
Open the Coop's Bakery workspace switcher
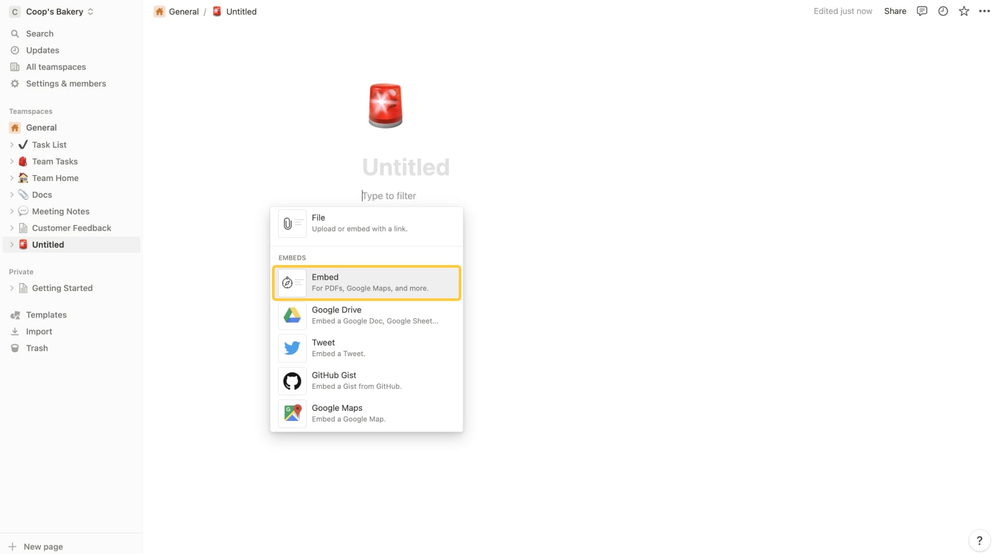pos(53,12)
